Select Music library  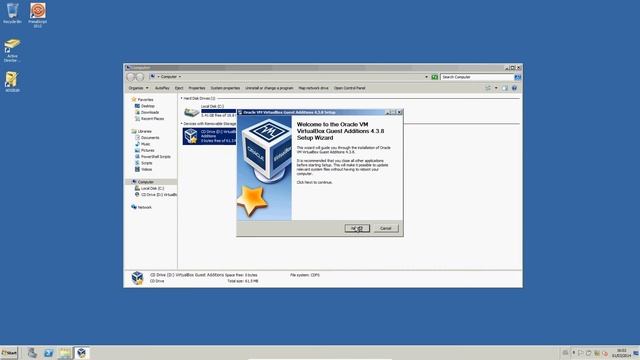click(142, 144)
